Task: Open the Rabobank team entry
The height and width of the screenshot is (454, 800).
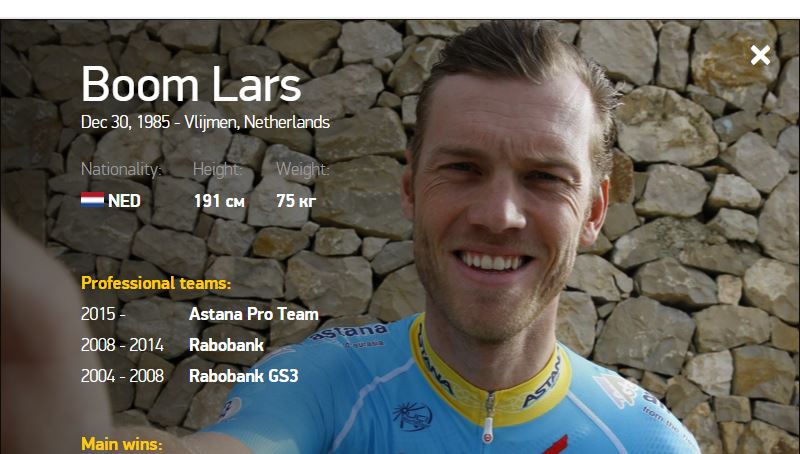Action: tap(227, 345)
